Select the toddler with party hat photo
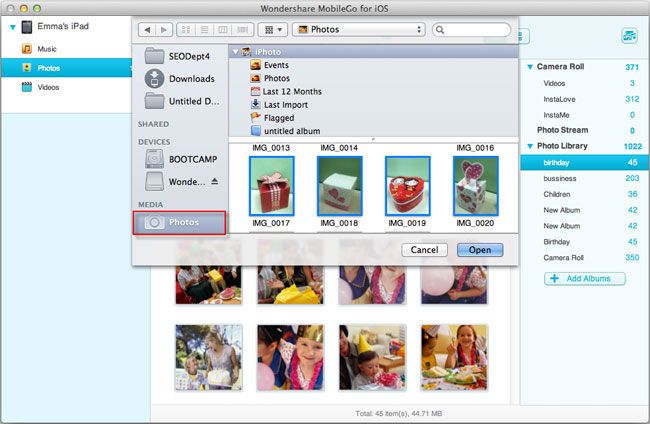 click(x=372, y=357)
